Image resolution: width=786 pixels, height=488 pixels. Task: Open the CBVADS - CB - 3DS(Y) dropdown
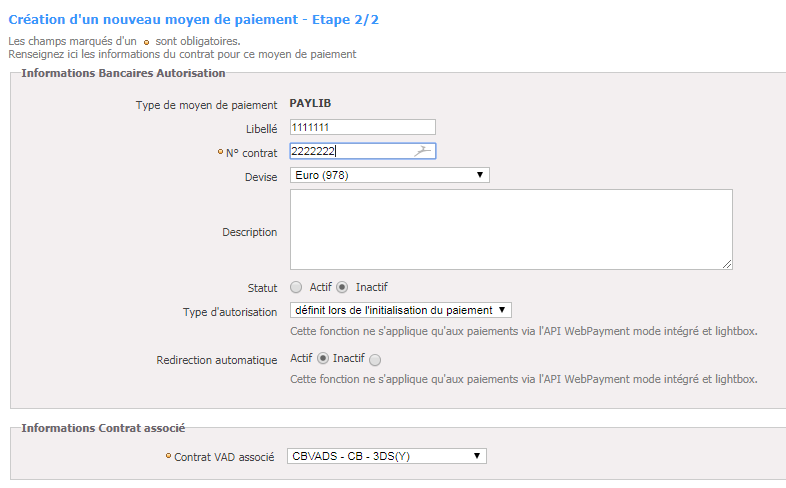click(386, 456)
